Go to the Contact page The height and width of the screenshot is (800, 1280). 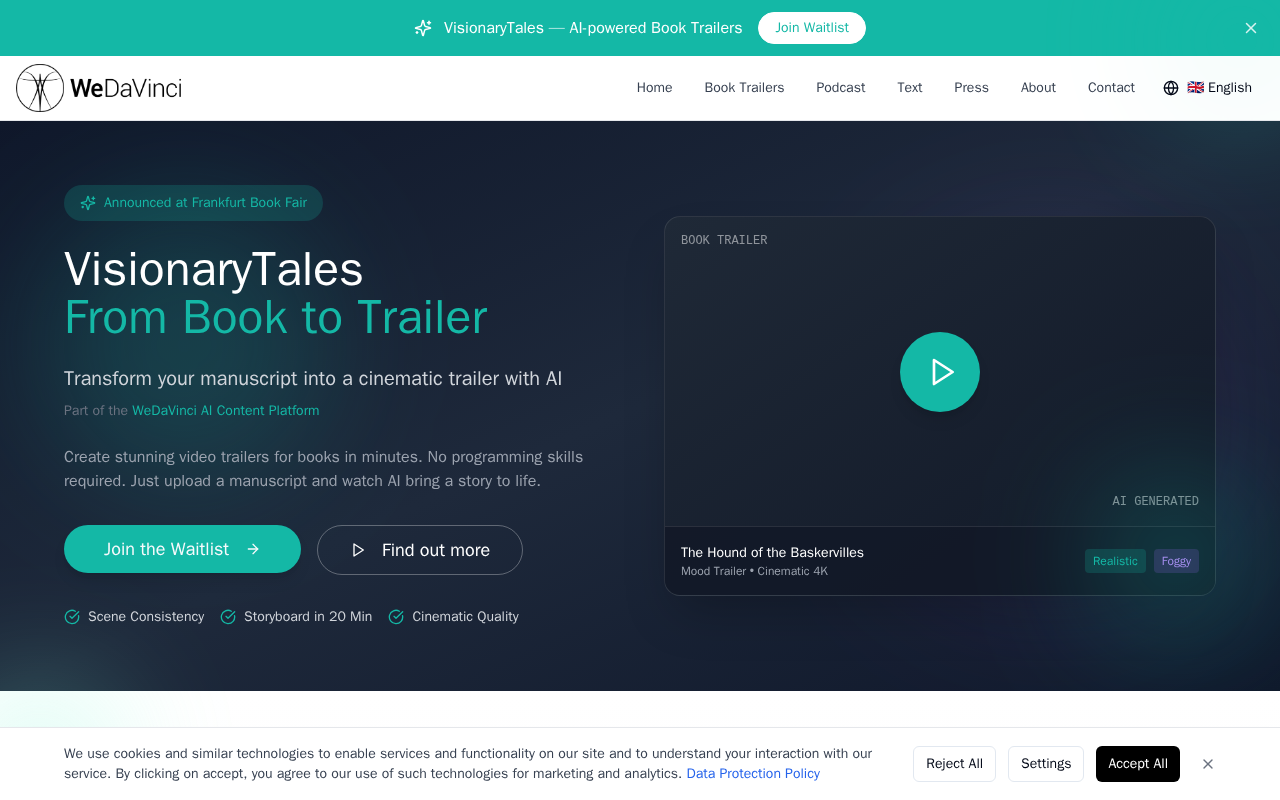pos(1111,88)
